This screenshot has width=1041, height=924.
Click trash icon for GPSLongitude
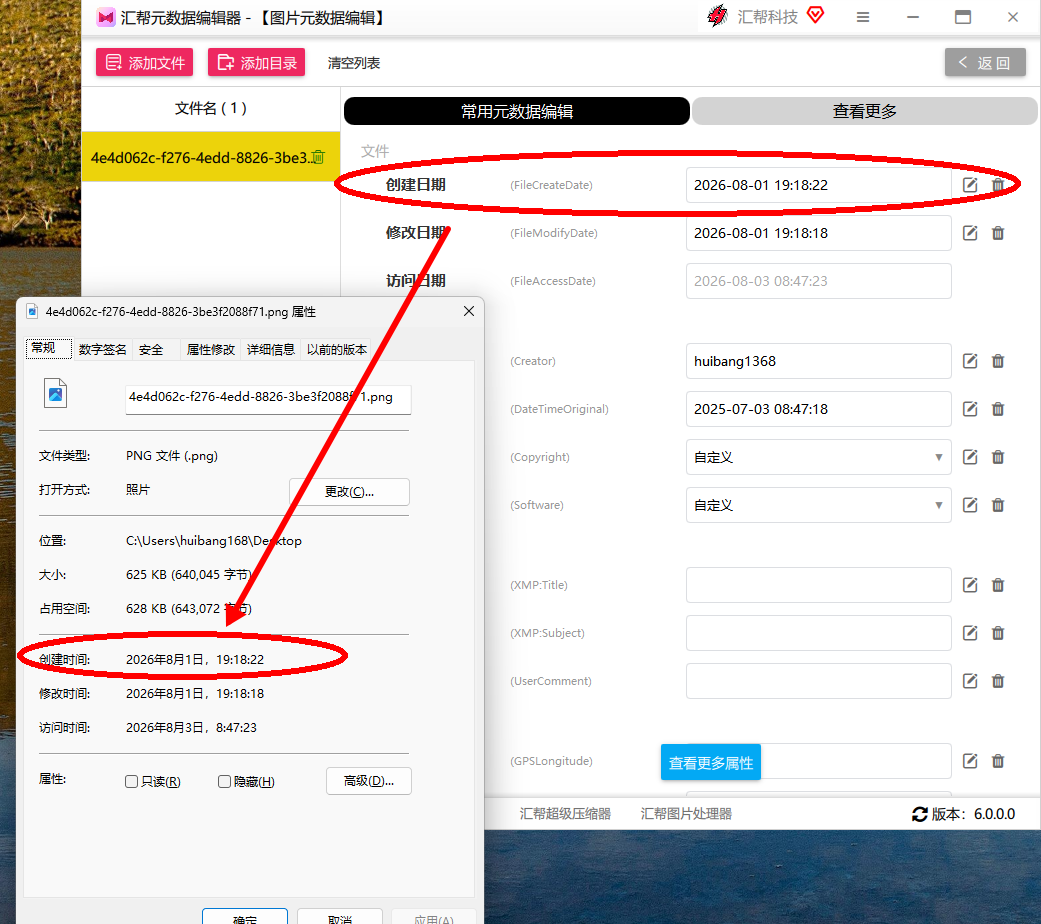998,761
